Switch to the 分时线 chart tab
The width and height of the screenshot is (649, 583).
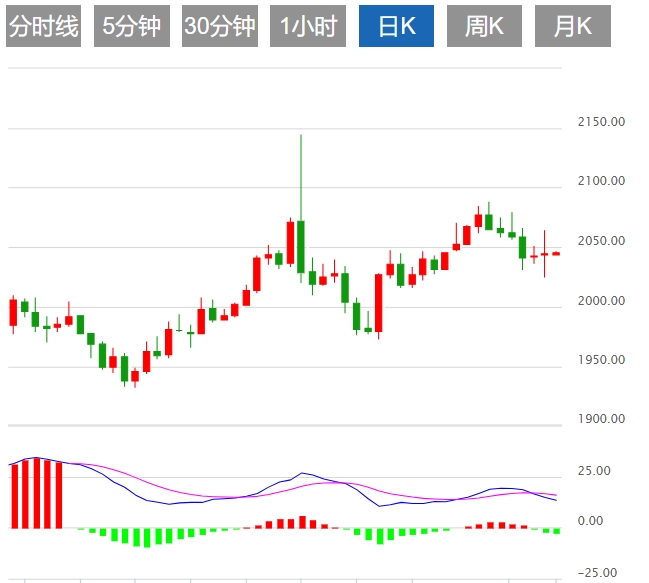[43, 26]
